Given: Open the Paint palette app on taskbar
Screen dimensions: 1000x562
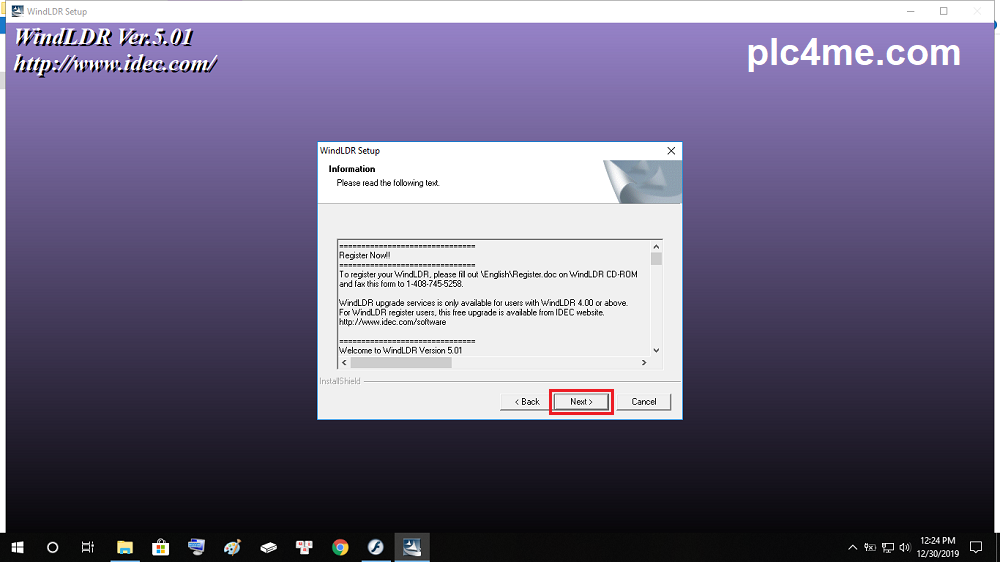Looking at the screenshot, I should [x=233, y=547].
